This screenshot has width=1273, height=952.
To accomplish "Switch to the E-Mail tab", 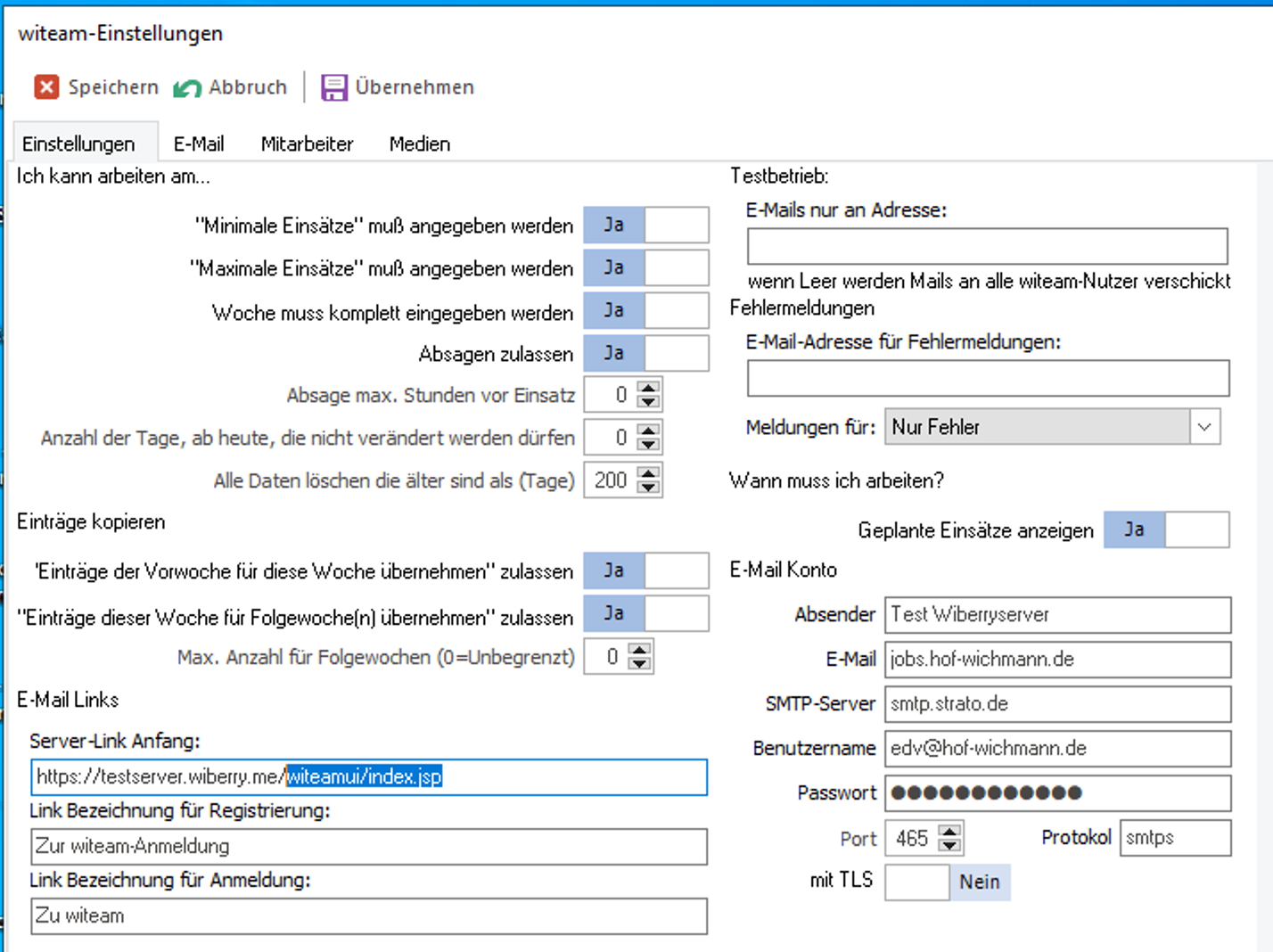I will 199,144.
